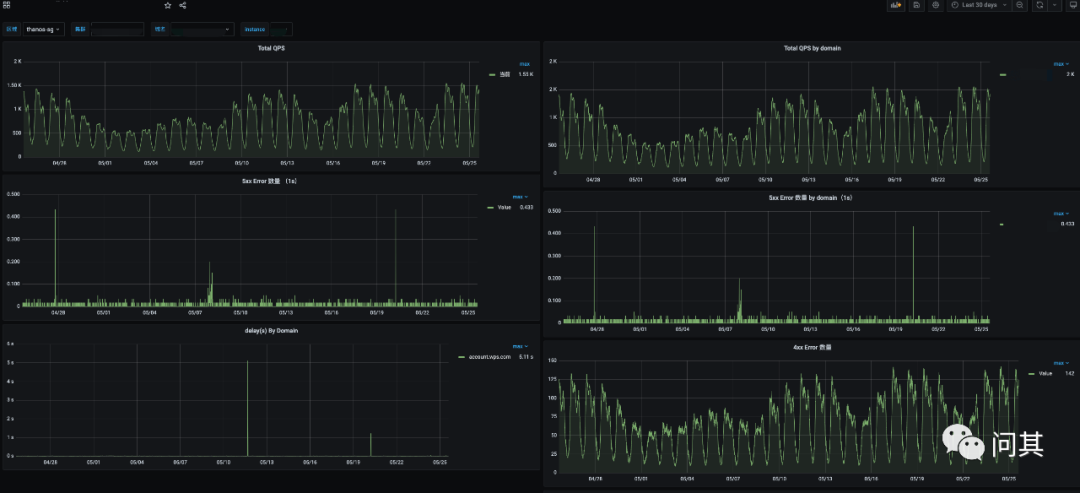Refresh the dashboard with the refresh icon
The width and height of the screenshot is (1080, 493).
click(1039, 5)
